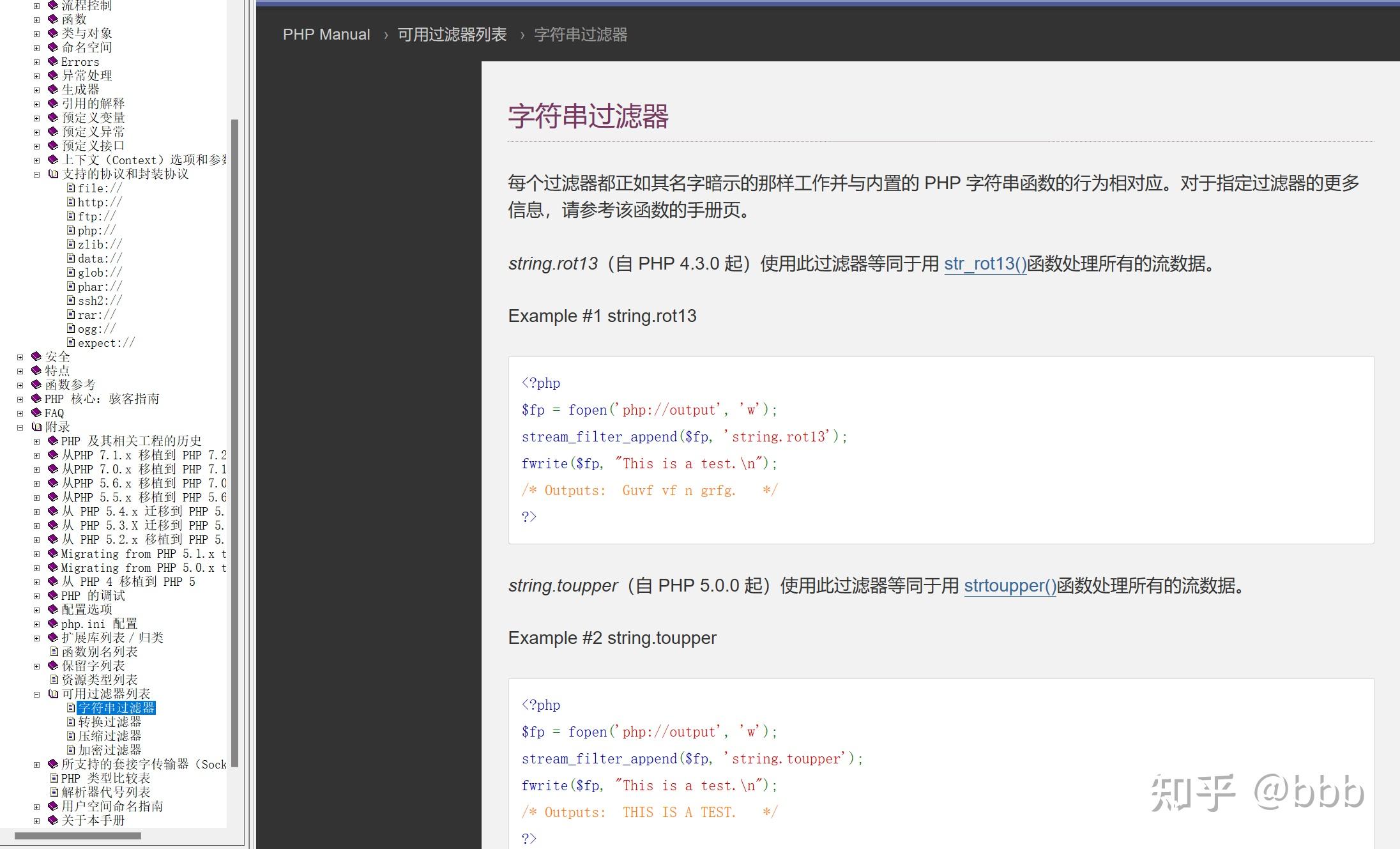
Task: Select glob:// in the tree
Action: [x=100, y=272]
